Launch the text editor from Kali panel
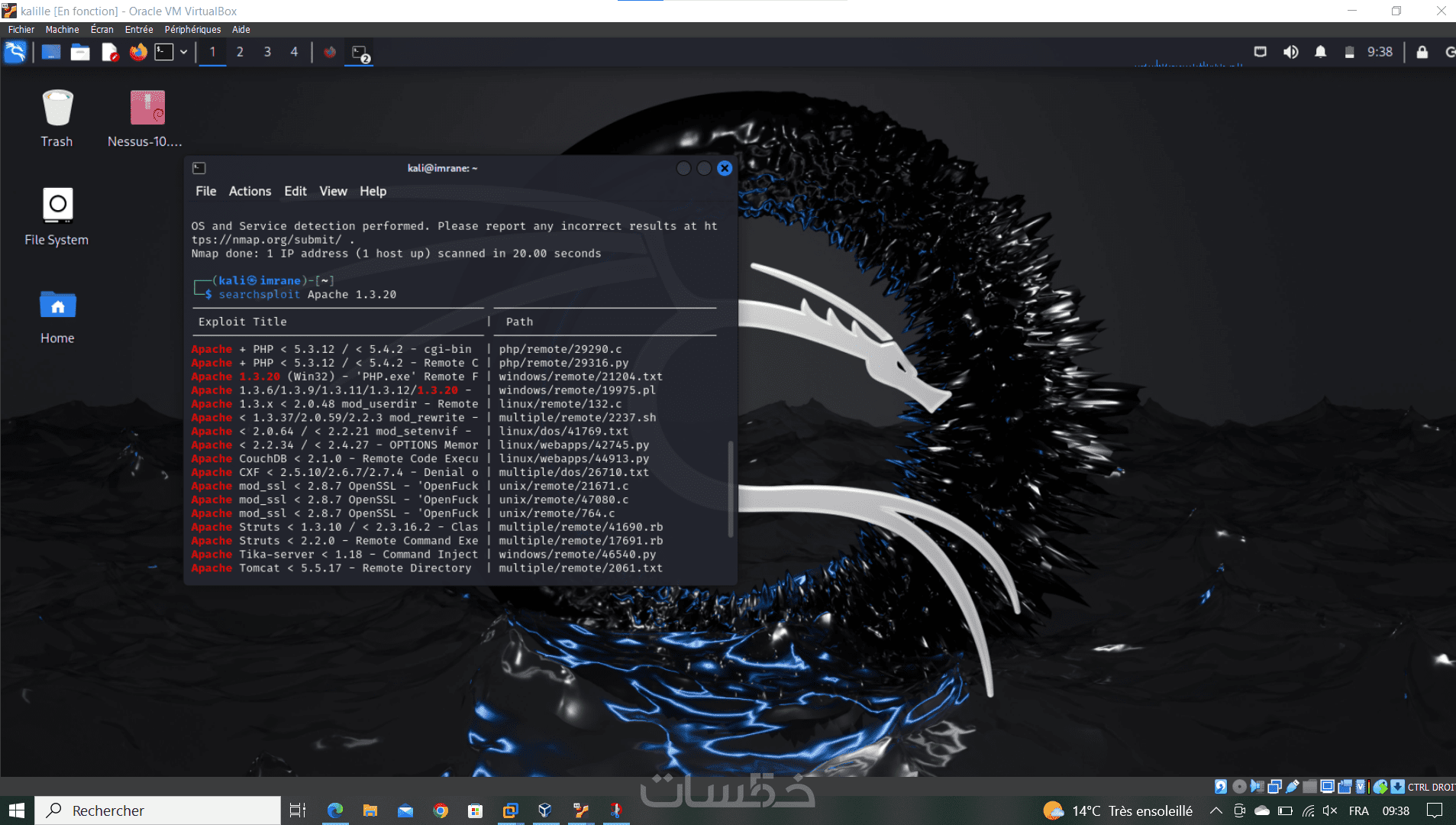Screen dimensions: 1456x825 [109, 52]
